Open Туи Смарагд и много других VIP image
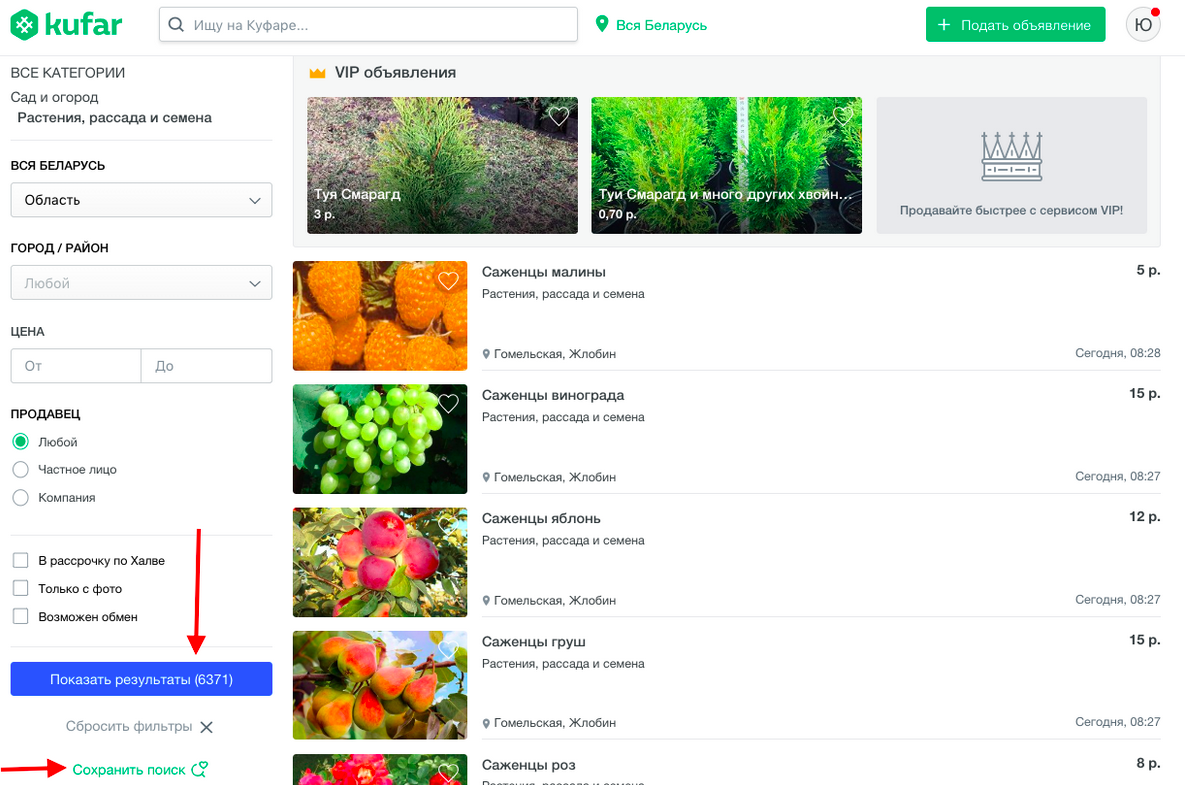 726,165
